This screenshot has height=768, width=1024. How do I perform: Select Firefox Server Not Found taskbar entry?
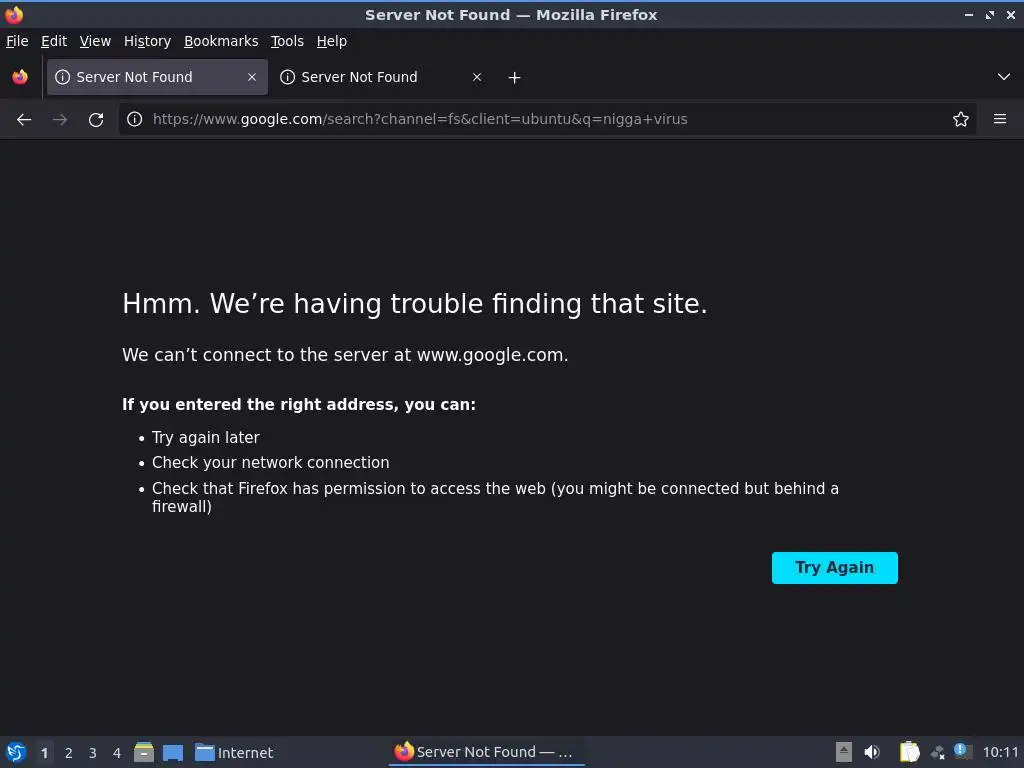[x=487, y=752]
